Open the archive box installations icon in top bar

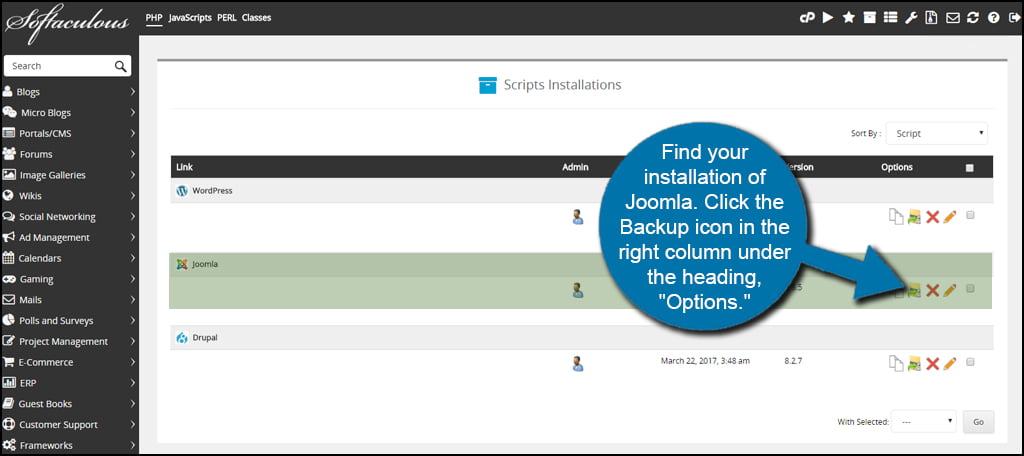(869, 18)
